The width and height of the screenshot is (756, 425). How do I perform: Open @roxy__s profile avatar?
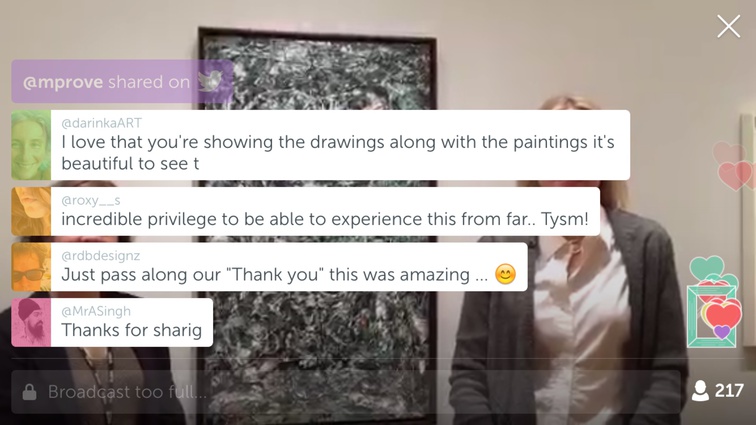[31, 211]
